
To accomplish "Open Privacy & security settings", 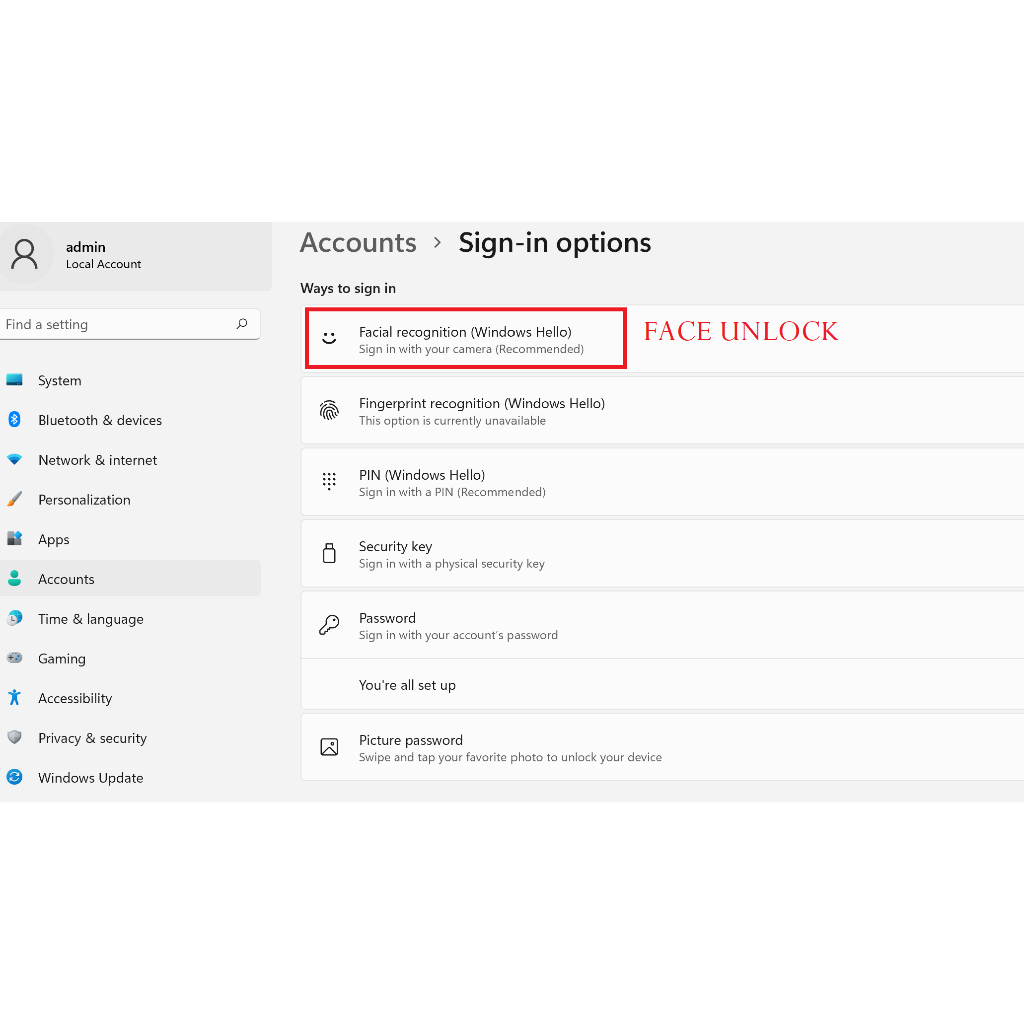I will pyautogui.click(x=92, y=738).
